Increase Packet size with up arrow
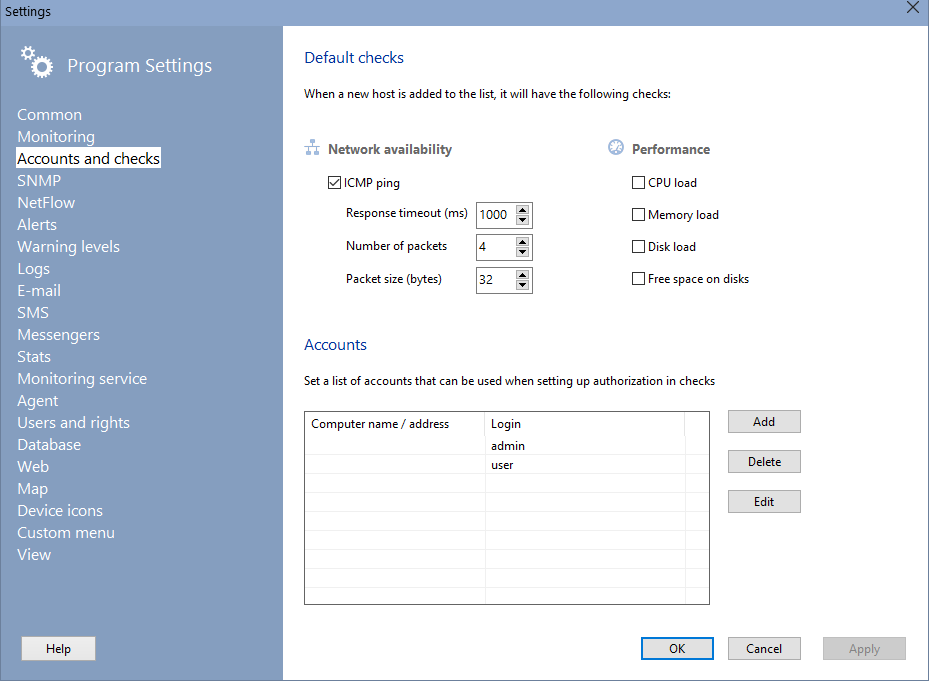This screenshot has height=681, width=929. [x=522, y=274]
